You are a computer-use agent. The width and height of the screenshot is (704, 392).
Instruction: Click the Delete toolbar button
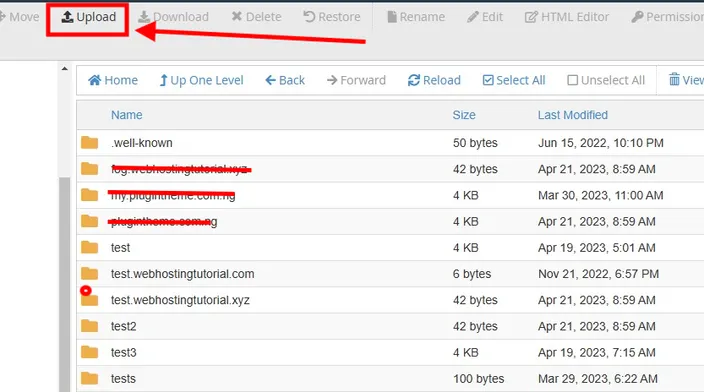256,17
